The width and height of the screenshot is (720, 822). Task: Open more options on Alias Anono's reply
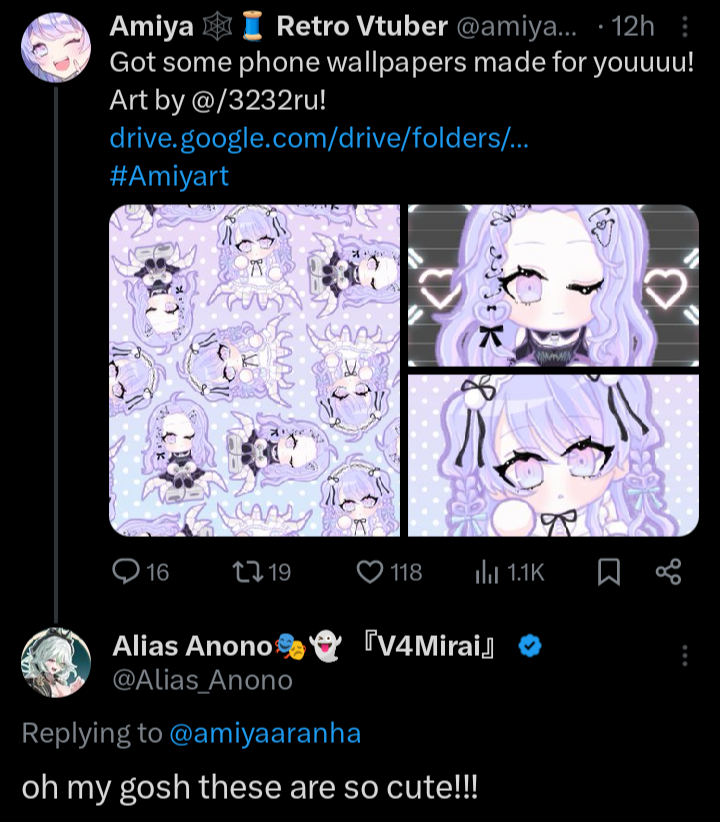(685, 655)
